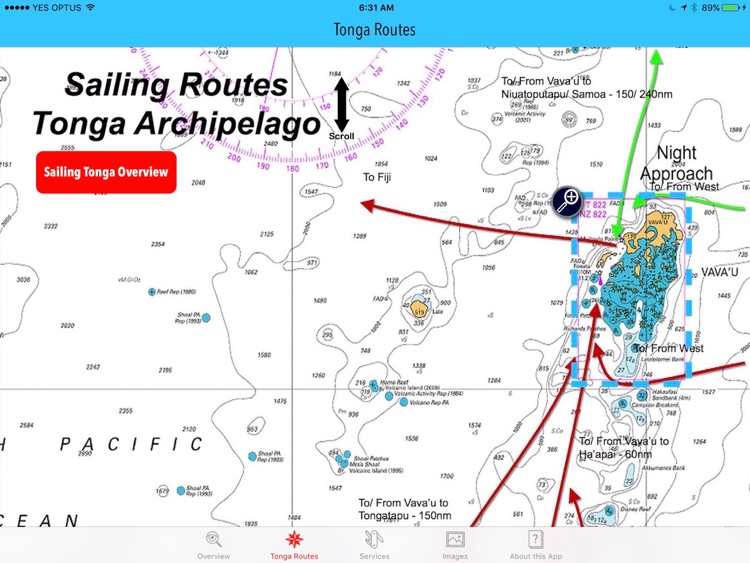Viewport: 750px width, 563px height.
Task: Open the Images tab
Action: point(455,545)
